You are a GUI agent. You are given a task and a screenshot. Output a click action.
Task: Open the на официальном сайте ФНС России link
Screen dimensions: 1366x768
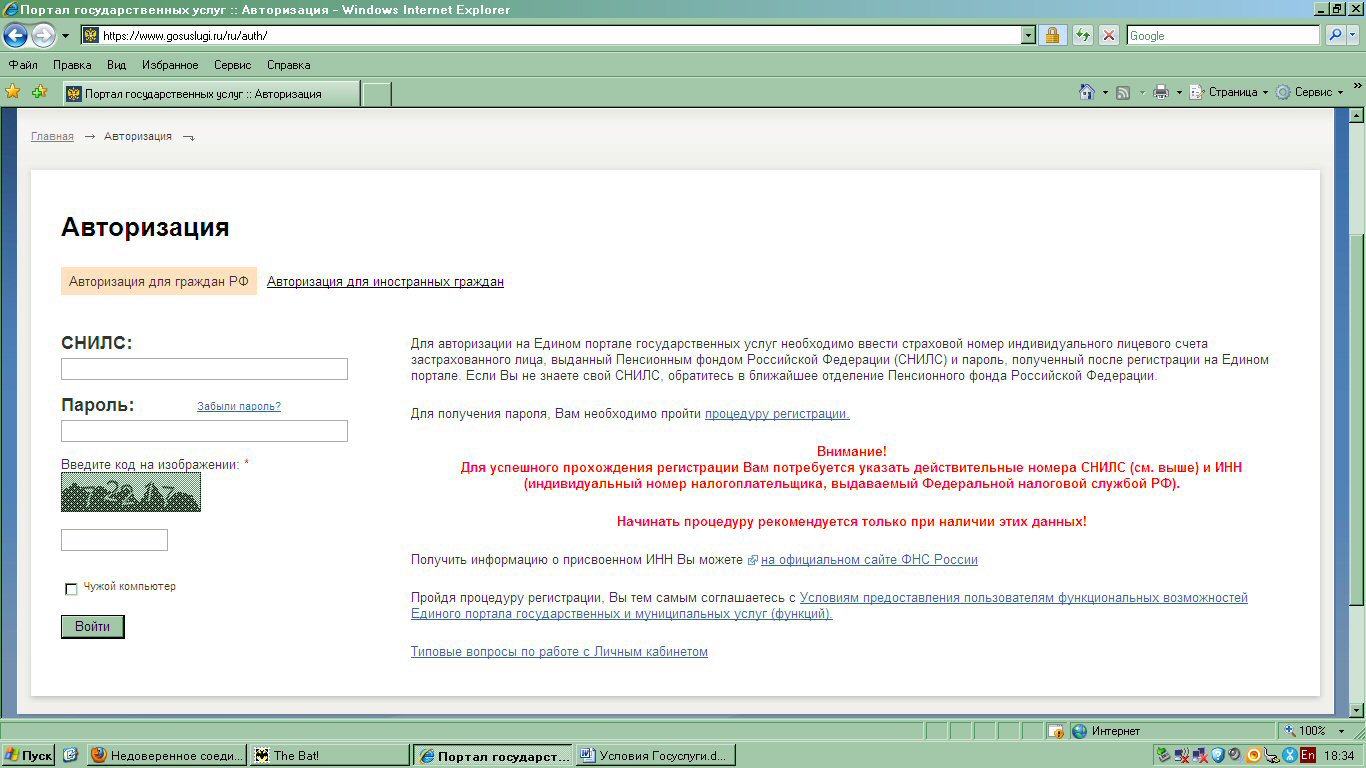(x=869, y=560)
